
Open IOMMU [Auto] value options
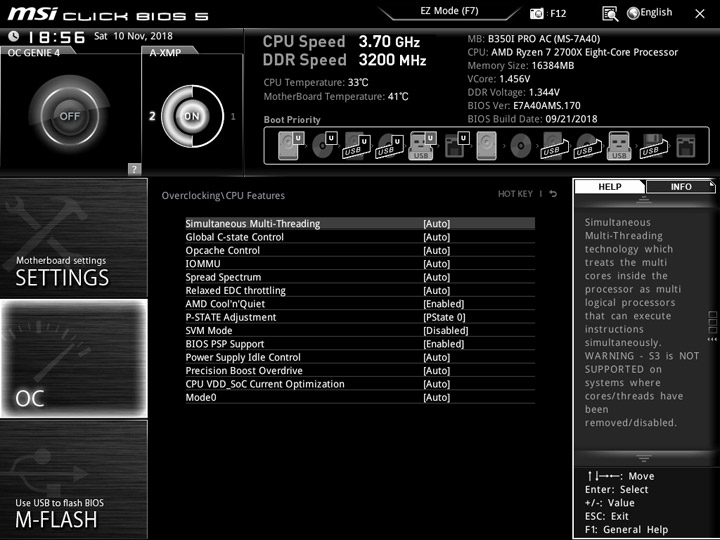437,264
